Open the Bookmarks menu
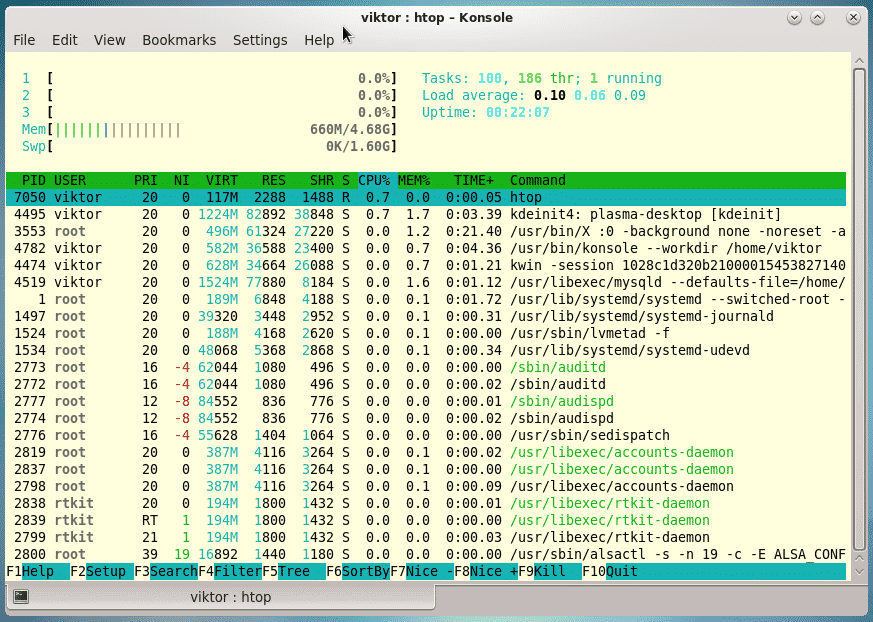 179,40
